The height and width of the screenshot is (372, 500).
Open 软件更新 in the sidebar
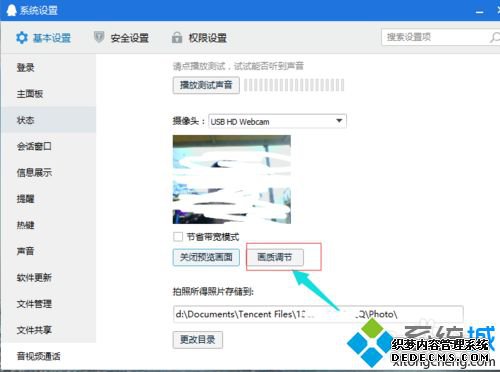tap(48, 277)
